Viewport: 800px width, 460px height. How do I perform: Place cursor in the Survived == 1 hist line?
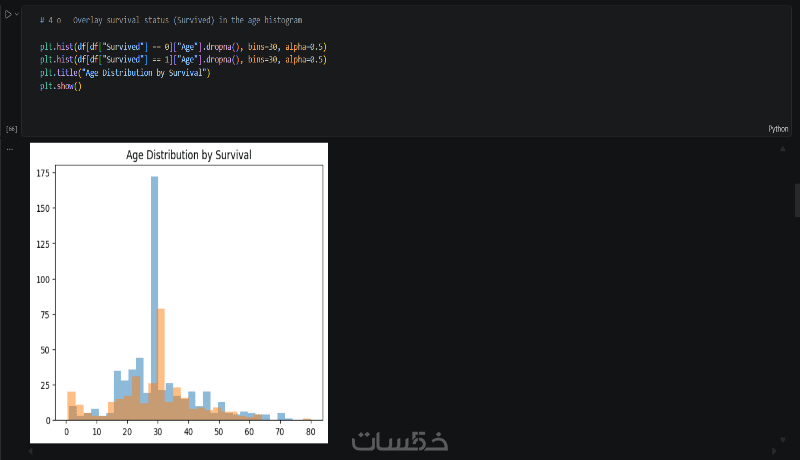click(183, 60)
